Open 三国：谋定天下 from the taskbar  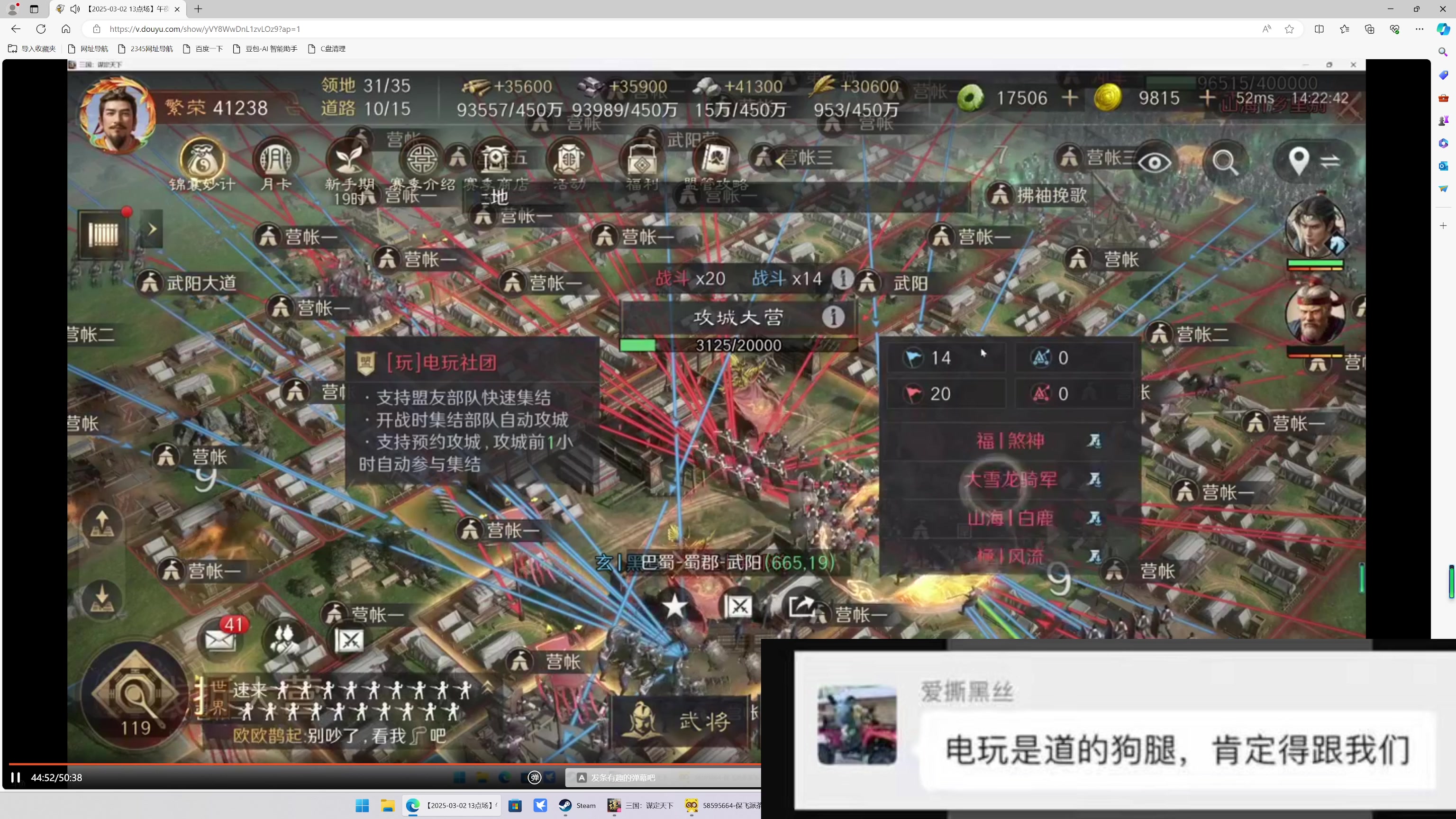(x=640, y=805)
